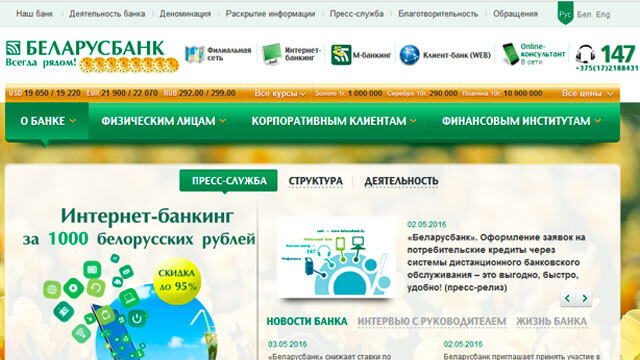Open Обращения top link
Viewport: 640px width, 360px height.
[515, 14]
